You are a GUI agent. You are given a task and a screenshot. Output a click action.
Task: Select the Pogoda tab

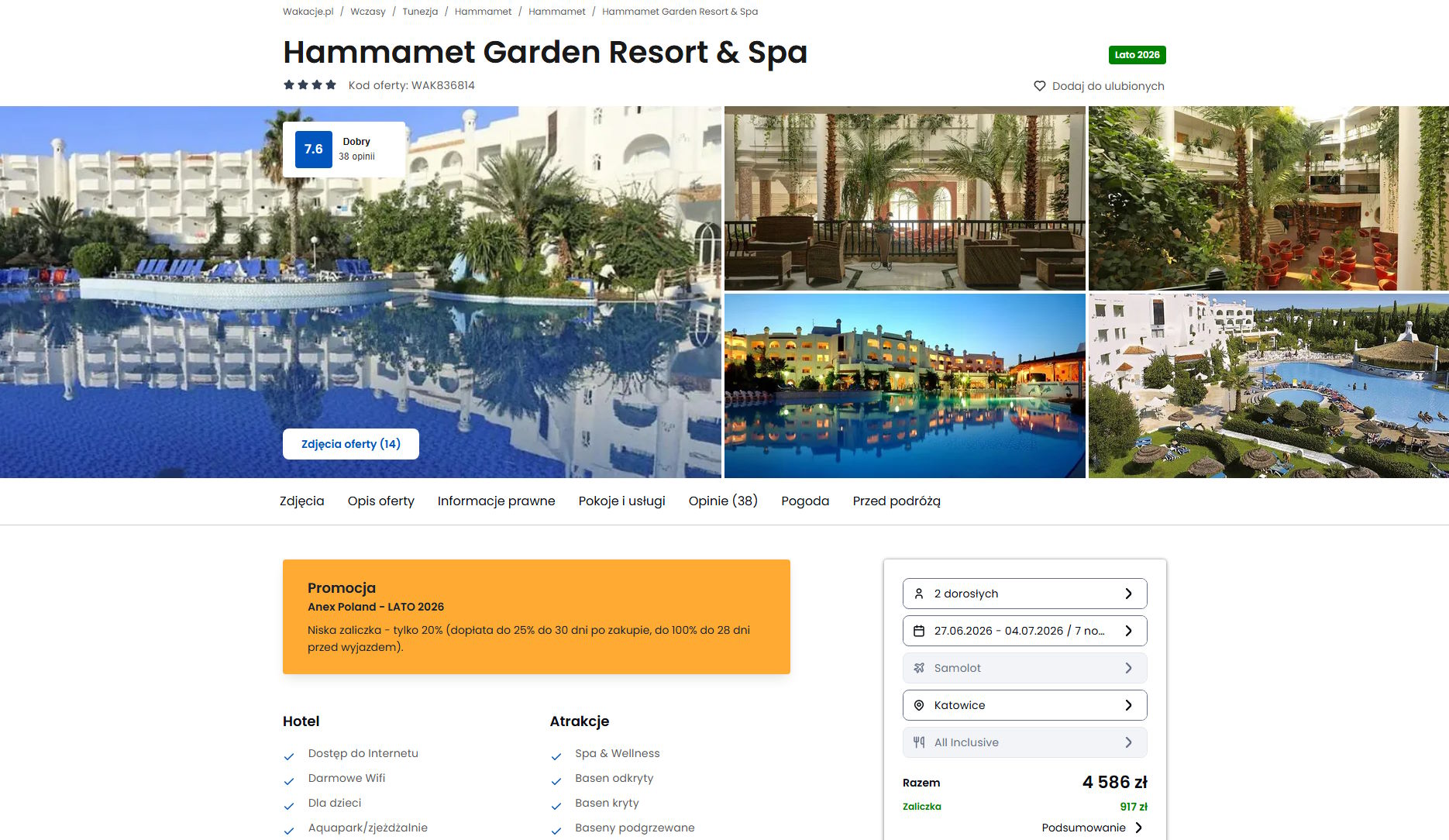[x=805, y=501]
